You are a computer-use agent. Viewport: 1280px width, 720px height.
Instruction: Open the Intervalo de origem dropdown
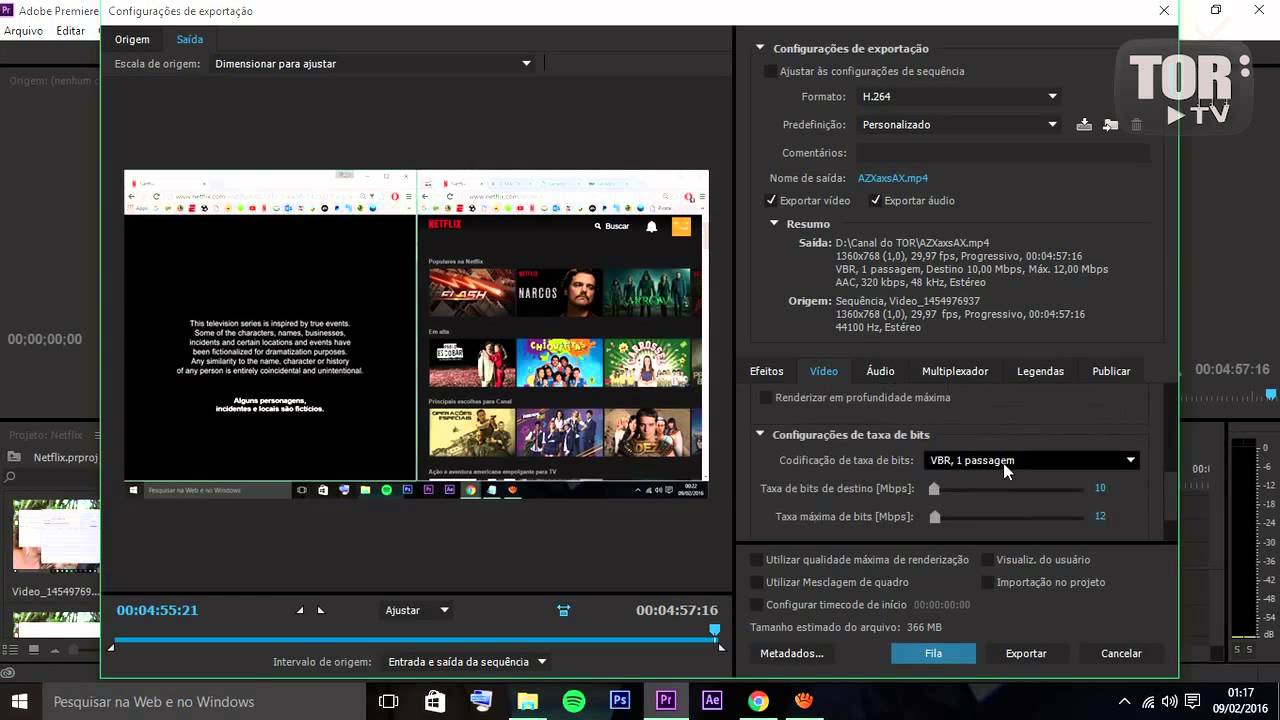point(465,661)
